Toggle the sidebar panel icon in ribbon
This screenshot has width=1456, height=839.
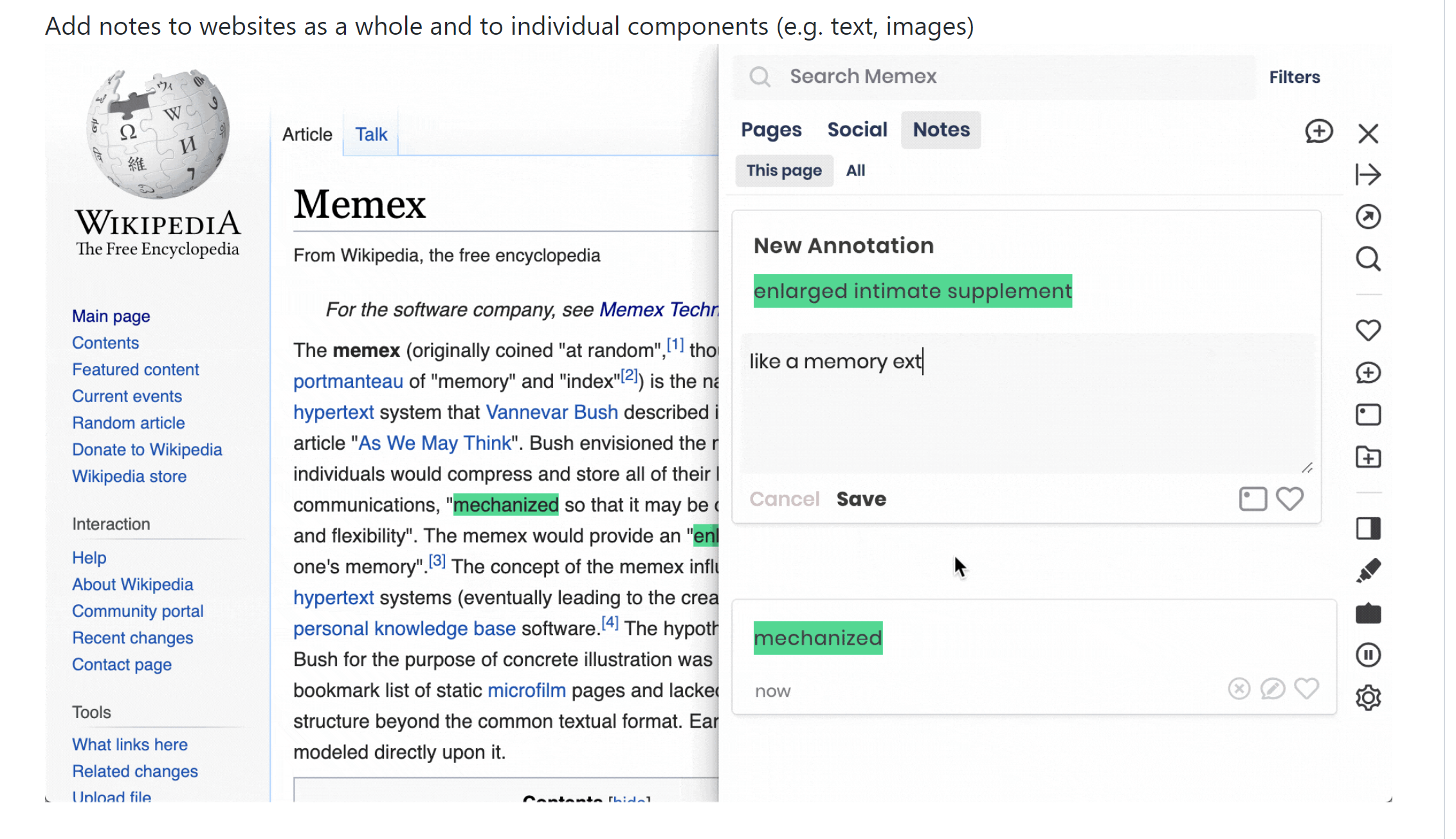(1368, 528)
